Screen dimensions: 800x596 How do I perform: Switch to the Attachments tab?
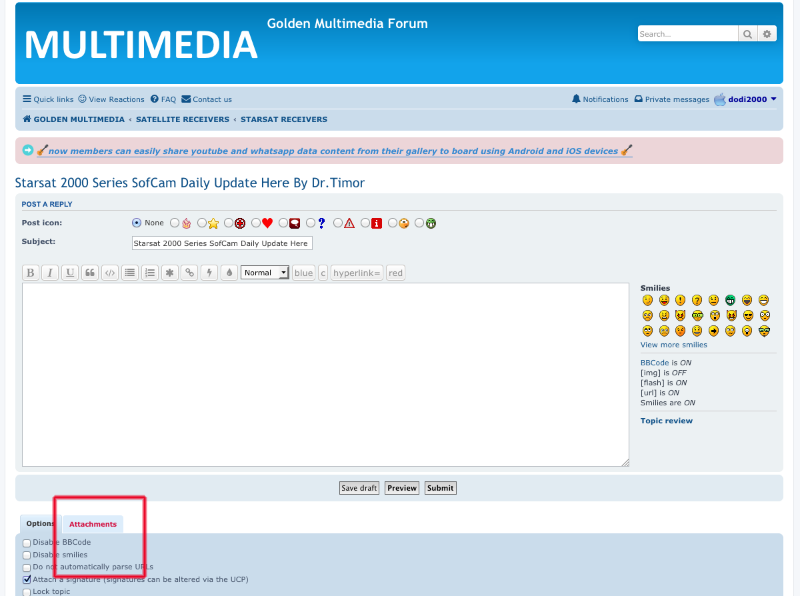pyautogui.click(x=93, y=524)
